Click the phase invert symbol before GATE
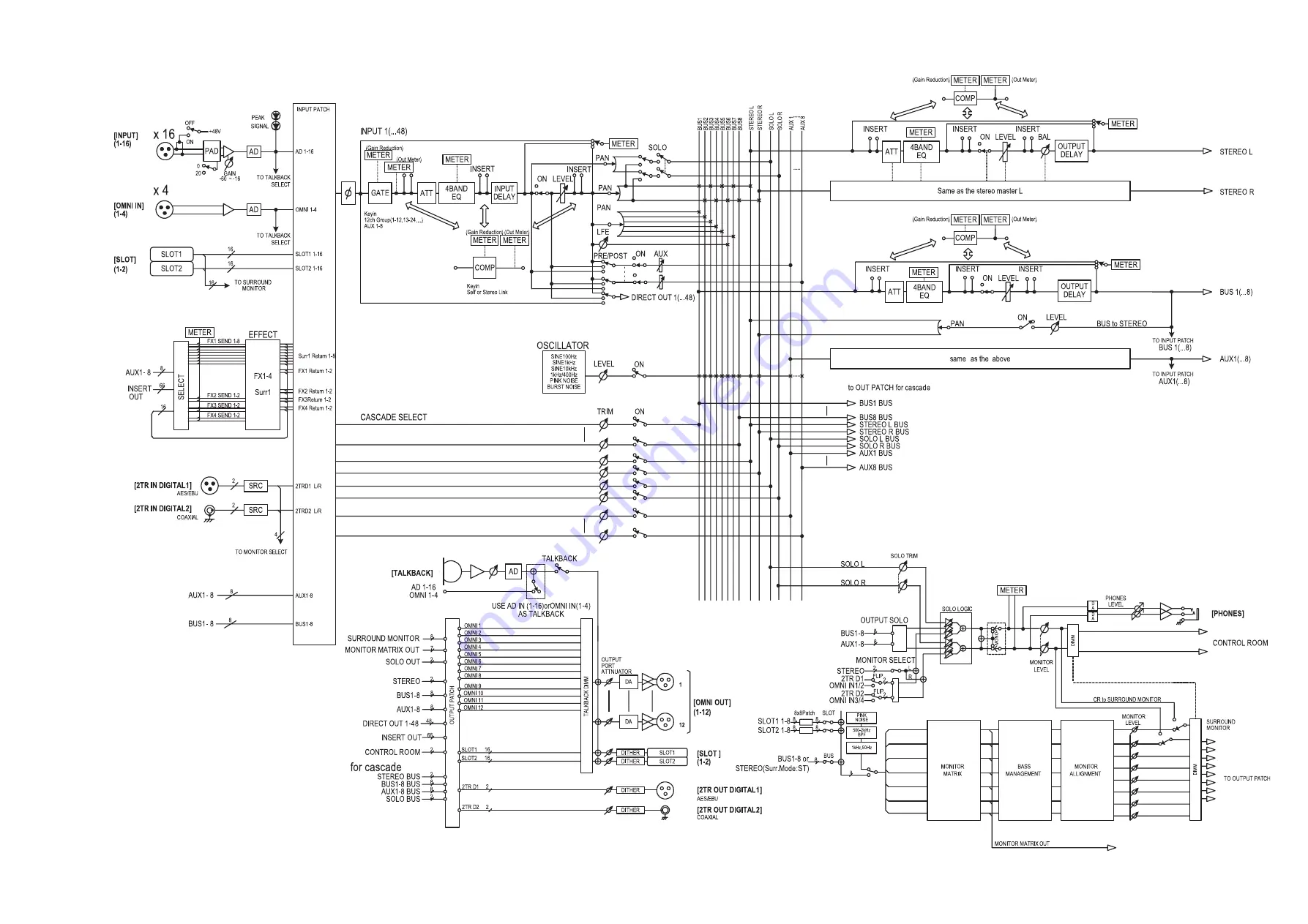This screenshot has height=924, width=1308. [x=348, y=193]
